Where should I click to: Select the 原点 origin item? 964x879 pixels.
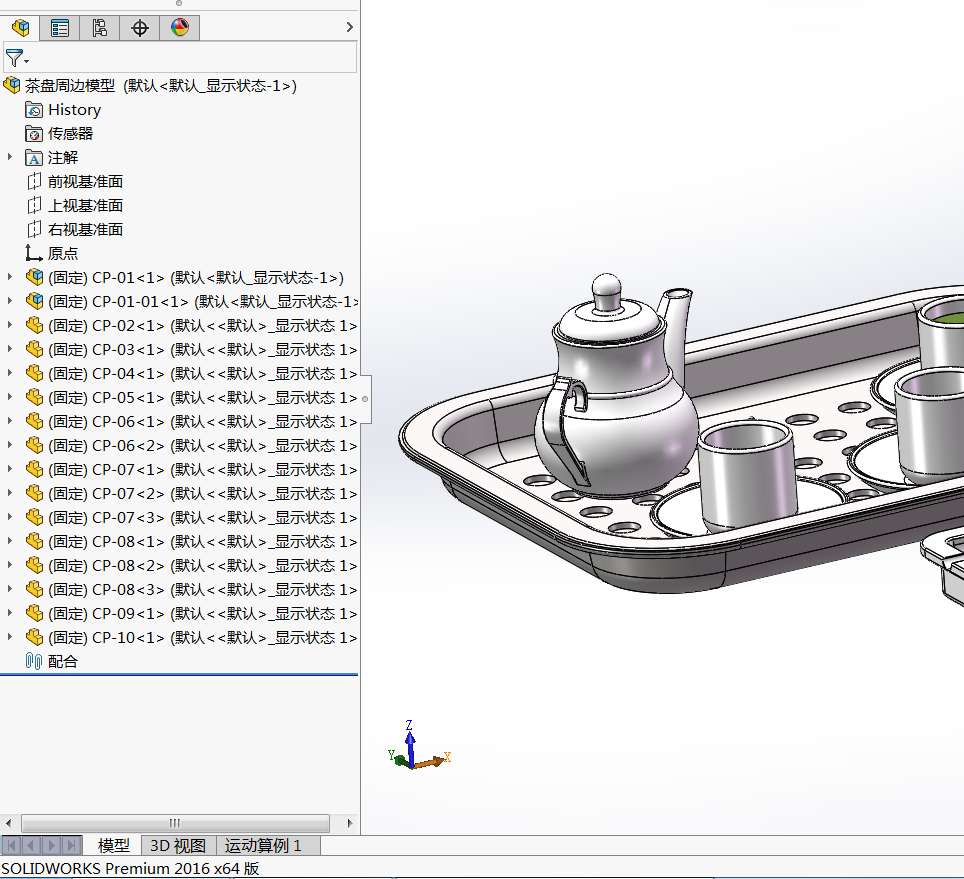62,253
